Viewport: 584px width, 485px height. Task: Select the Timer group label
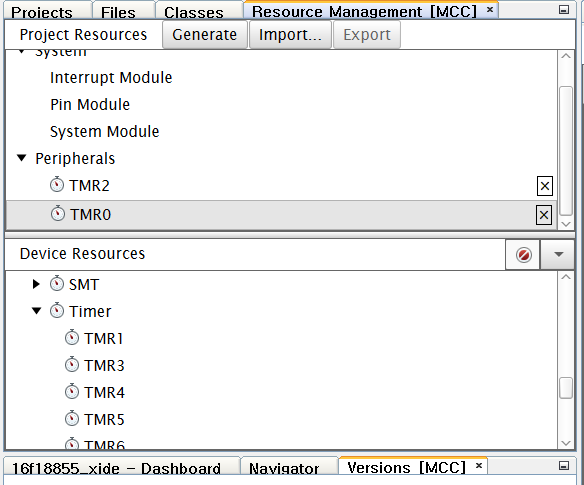[90, 311]
